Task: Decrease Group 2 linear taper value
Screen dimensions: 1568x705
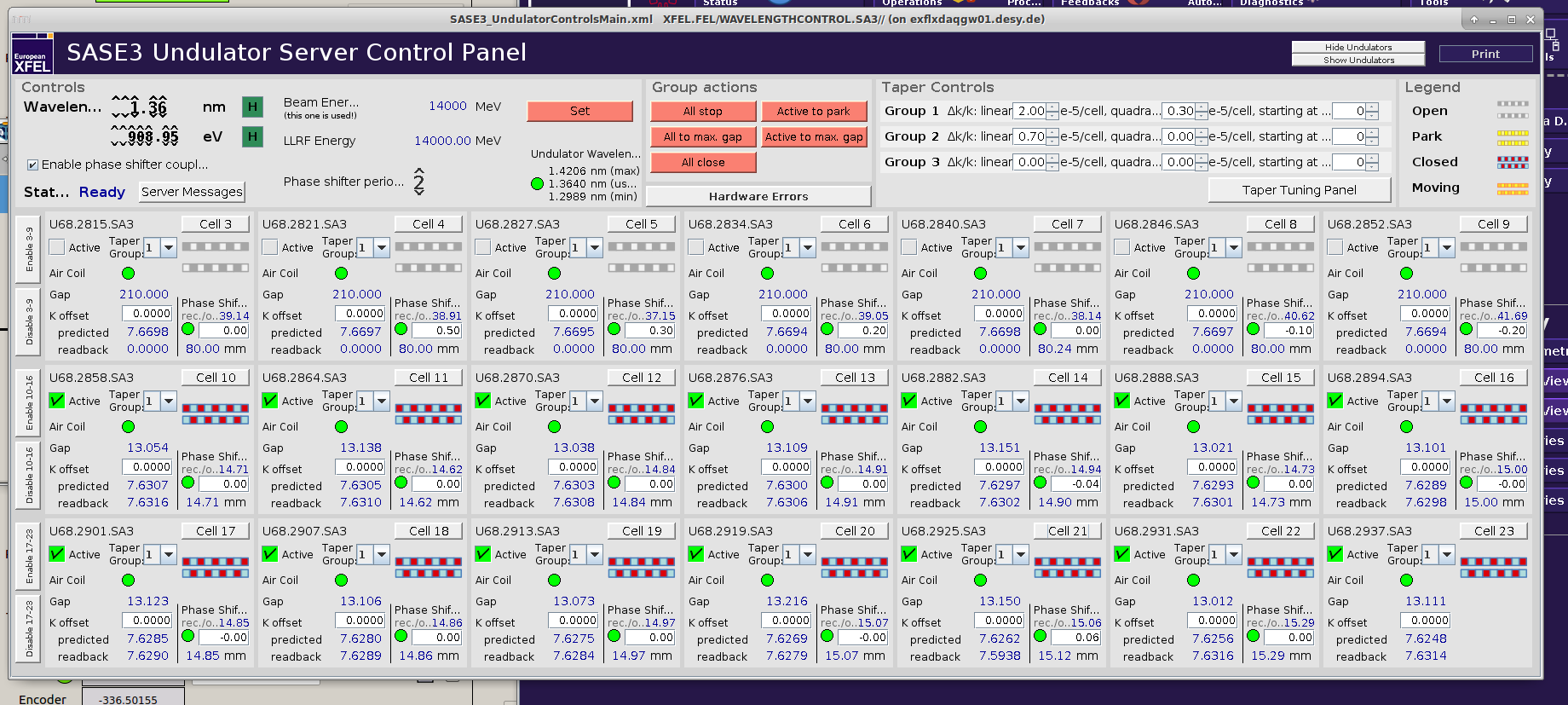Action: coord(1052,141)
